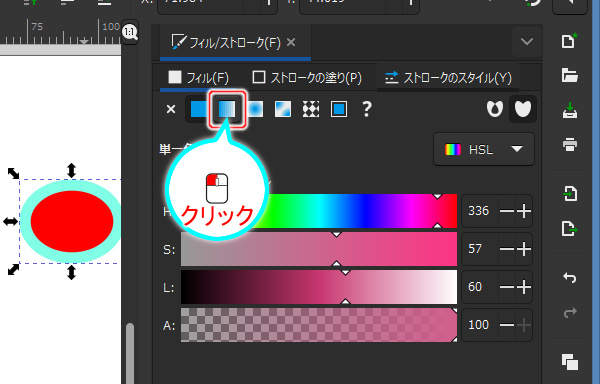Expand the dock panel chevron menu
The image size is (600, 384).
[527, 41]
